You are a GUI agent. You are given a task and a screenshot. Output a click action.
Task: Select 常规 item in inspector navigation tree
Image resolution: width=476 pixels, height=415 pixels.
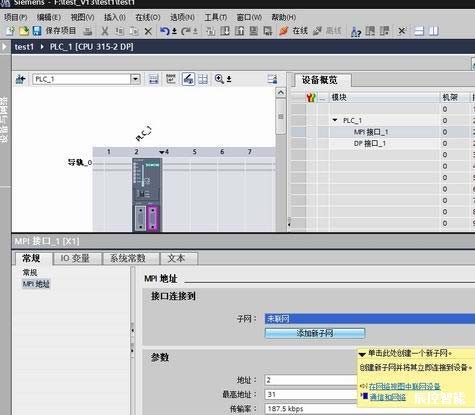[30, 272]
